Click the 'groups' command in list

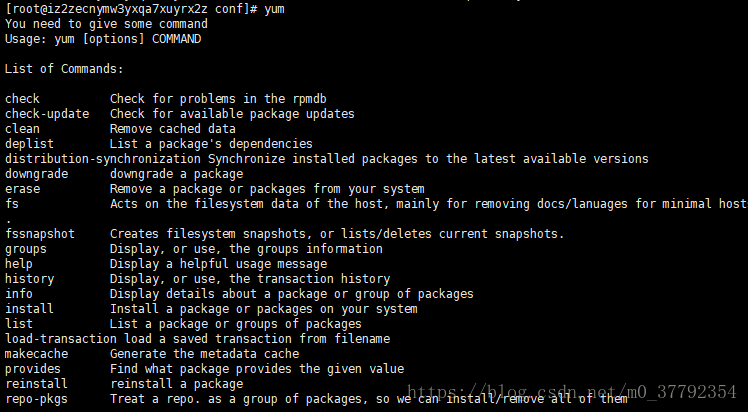coord(26,249)
